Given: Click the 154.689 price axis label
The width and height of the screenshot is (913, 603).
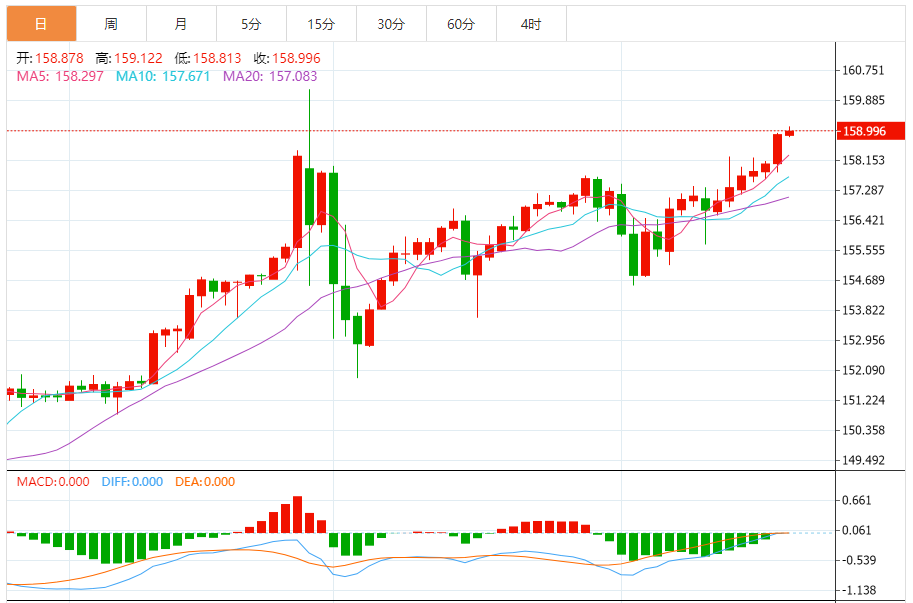Looking at the screenshot, I should [x=863, y=281].
